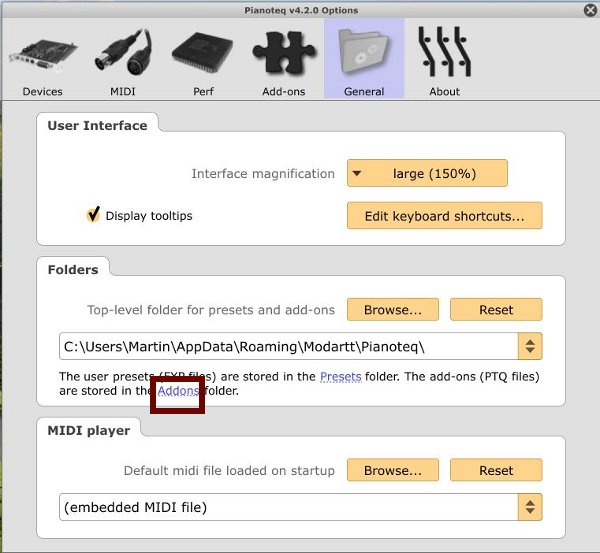Reset the default midi file
This screenshot has height=553, width=600.
coord(496,470)
